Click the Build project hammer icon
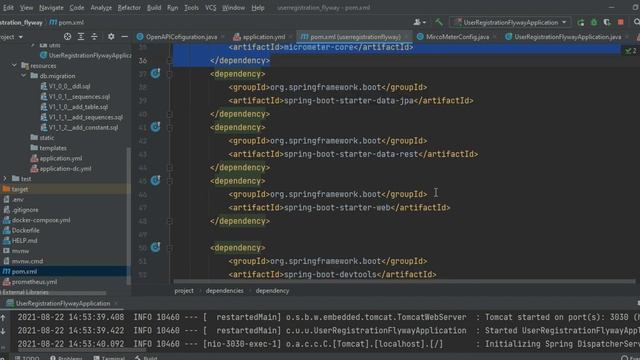 [x=439, y=22]
